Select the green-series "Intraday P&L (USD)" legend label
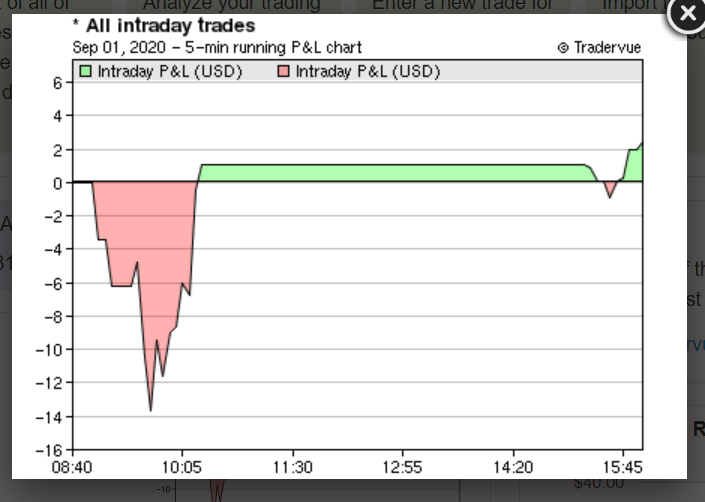Screen dimensions: 705x502 (169, 72)
